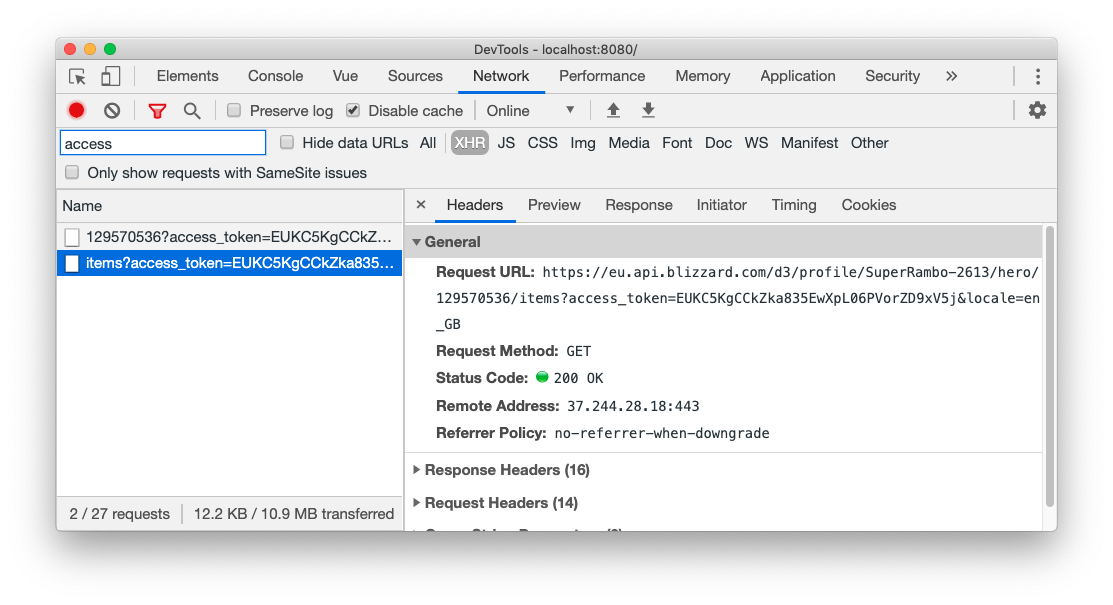Viewport: 1113px width, 605px height.
Task: Open the Online throttling dropdown
Action: click(530, 111)
